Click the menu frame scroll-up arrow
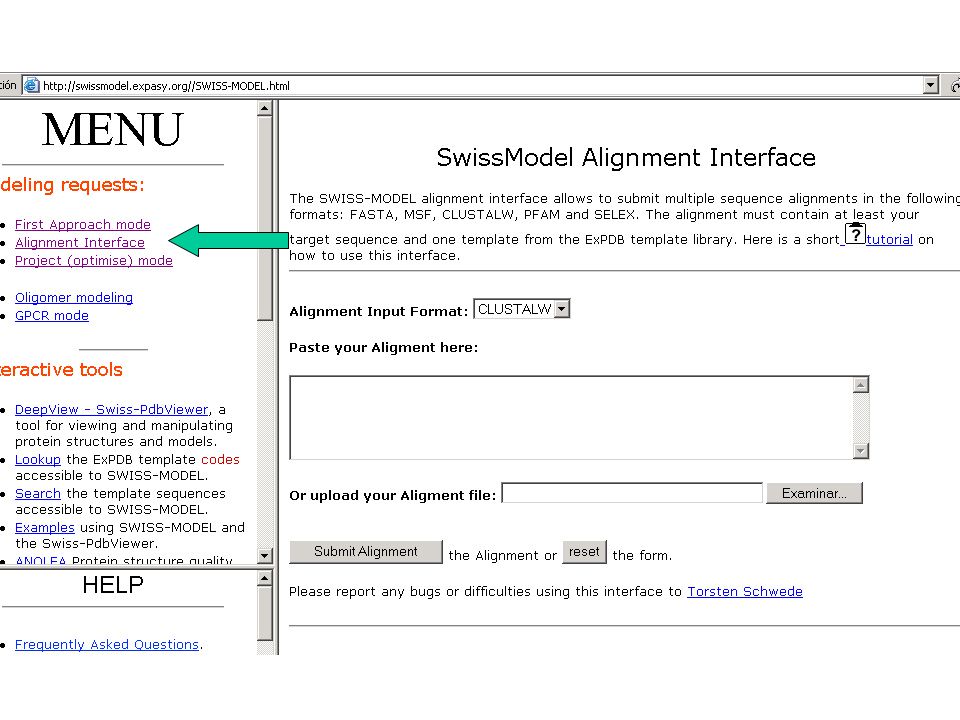This screenshot has width=960, height=720. [264, 108]
